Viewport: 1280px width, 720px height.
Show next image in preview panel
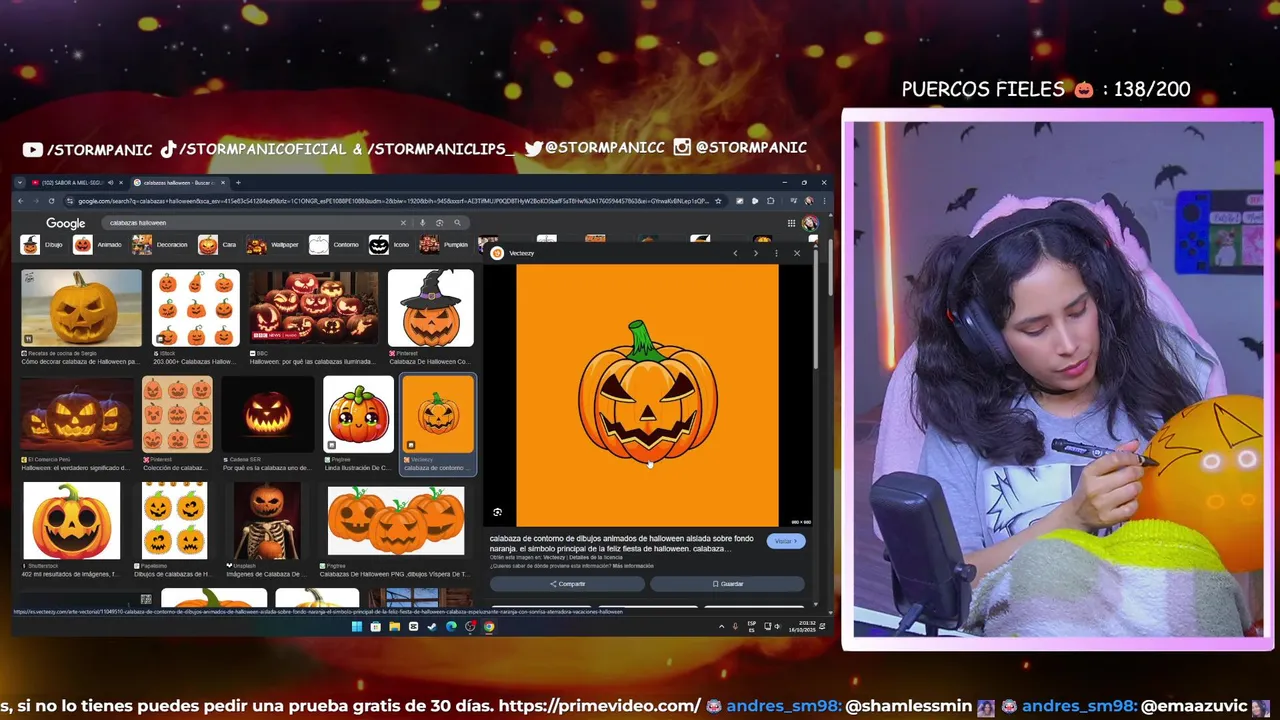(755, 253)
